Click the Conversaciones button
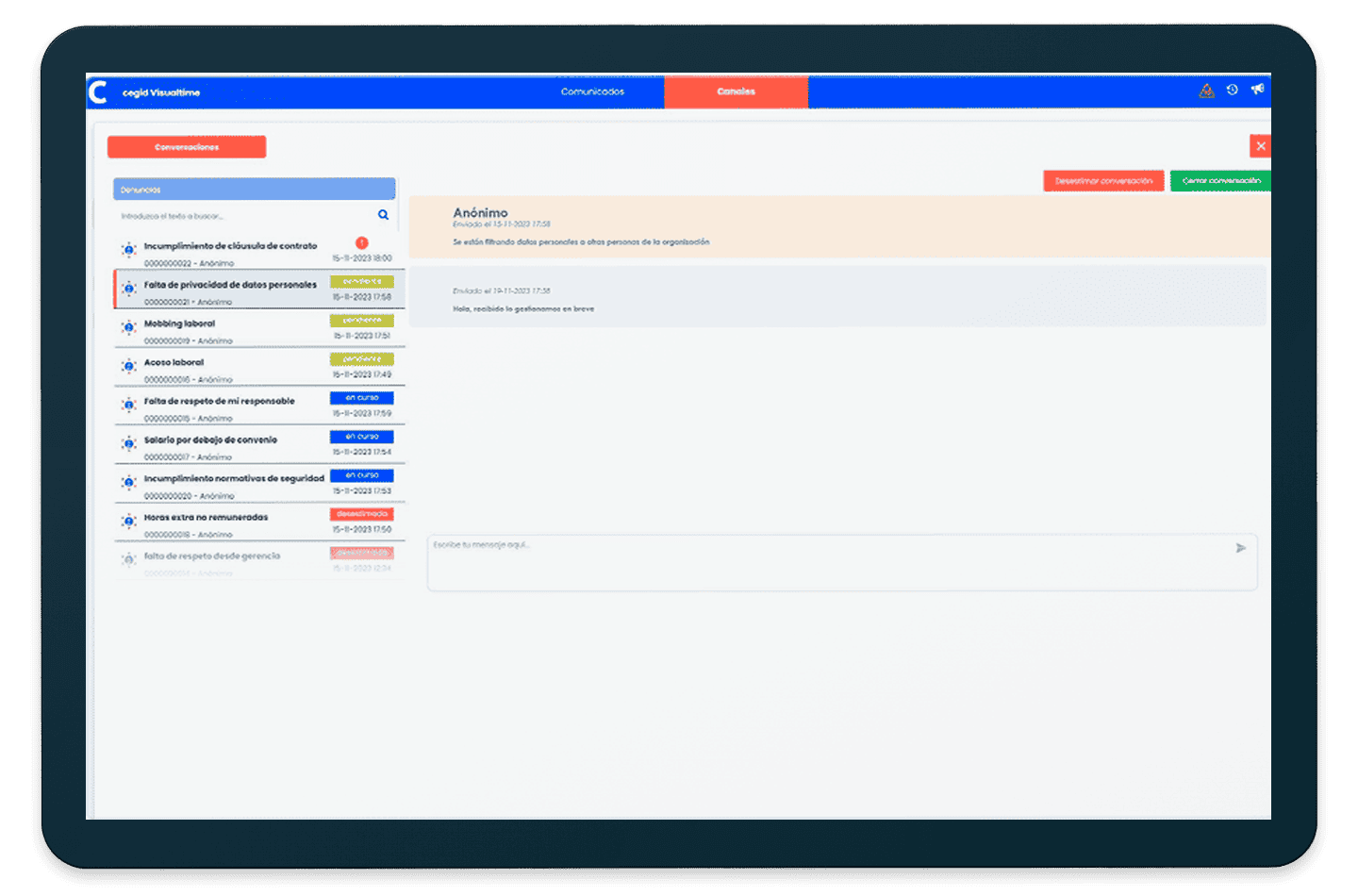Image resolution: width=1358 pixels, height=896 pixels. click(187, 147)
